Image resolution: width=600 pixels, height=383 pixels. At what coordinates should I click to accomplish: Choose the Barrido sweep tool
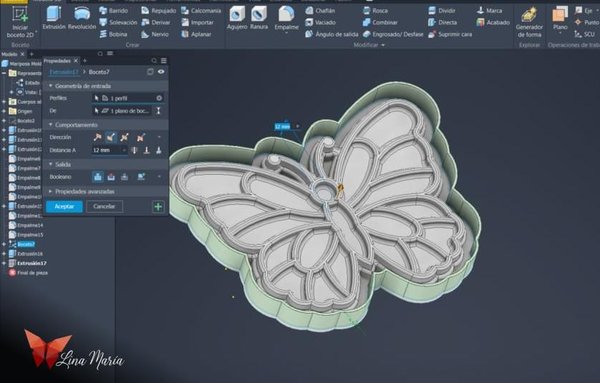[x=114, y=11]
